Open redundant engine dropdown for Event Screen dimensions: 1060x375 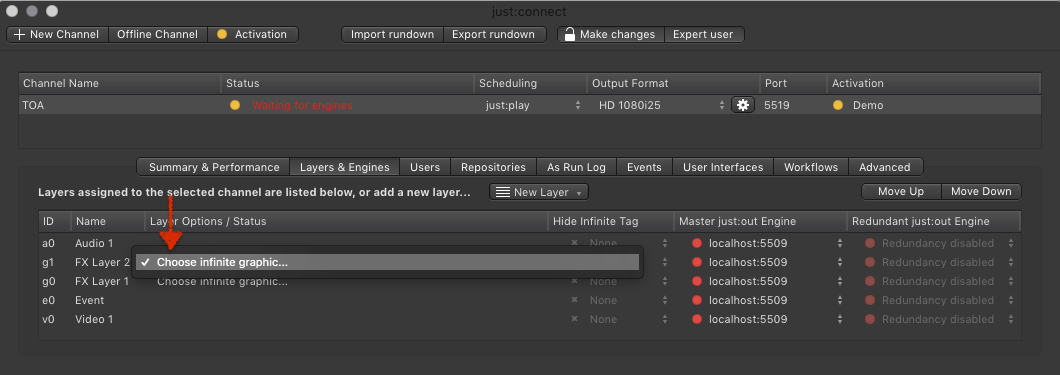(940, 300)
